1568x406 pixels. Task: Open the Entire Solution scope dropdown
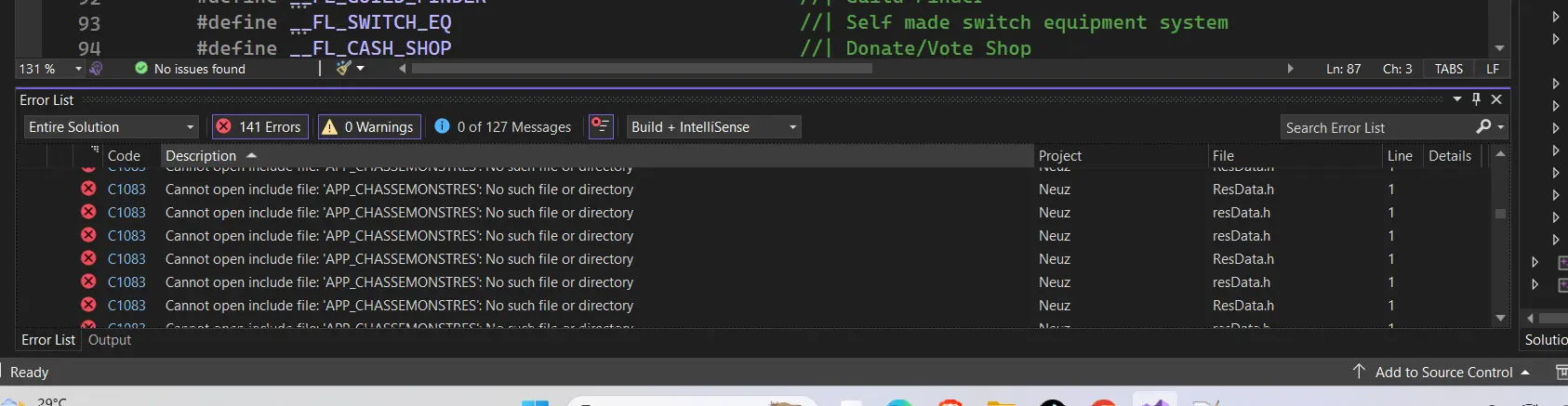tap(111, 127)
